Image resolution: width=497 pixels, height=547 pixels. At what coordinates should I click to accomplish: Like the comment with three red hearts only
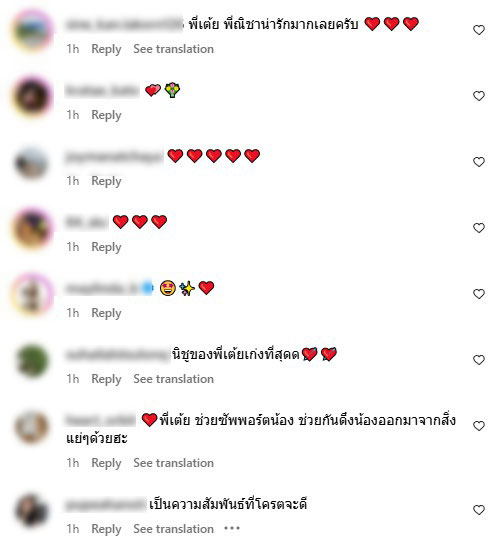click(479, 228)
